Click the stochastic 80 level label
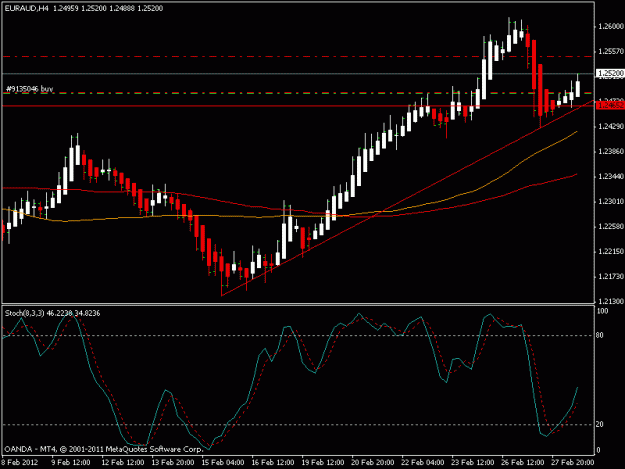Viewport: 625px width, 469px height. point(600,335)
